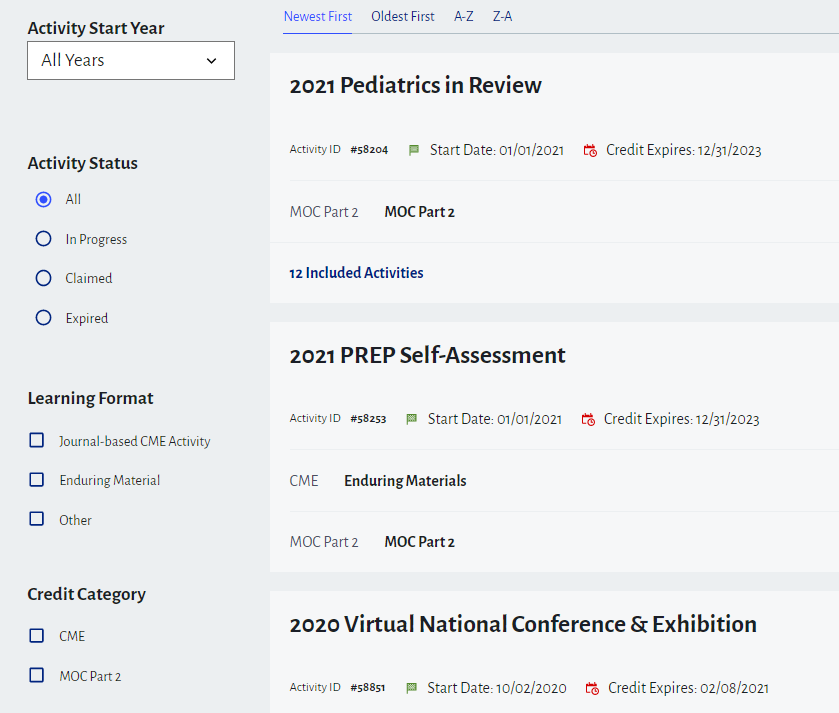Enable the Enduring Material learning format
The width and height of the screenshot is (839, 713).
tap(37, 480)
